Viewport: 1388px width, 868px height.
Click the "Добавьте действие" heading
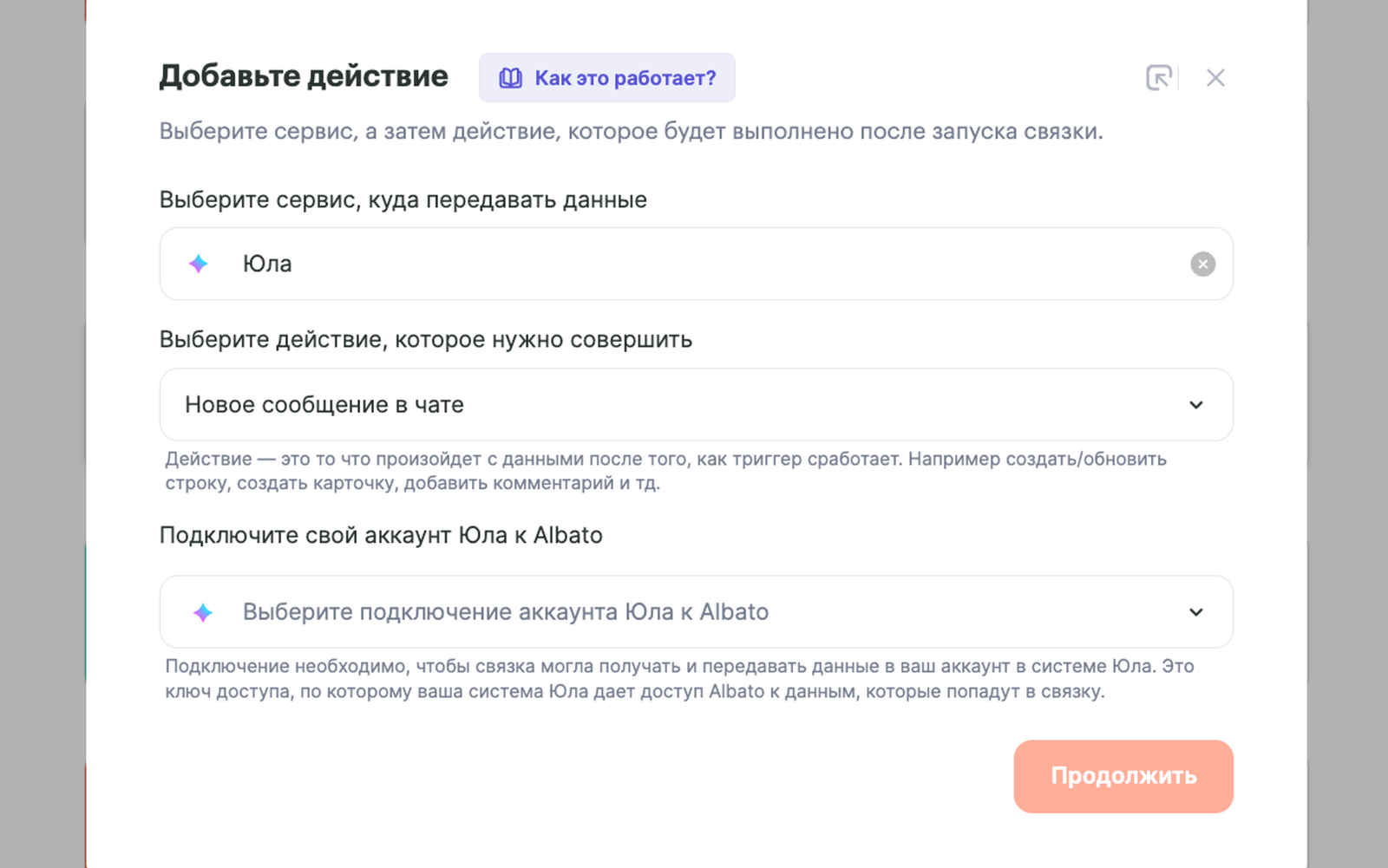point(304,76)
